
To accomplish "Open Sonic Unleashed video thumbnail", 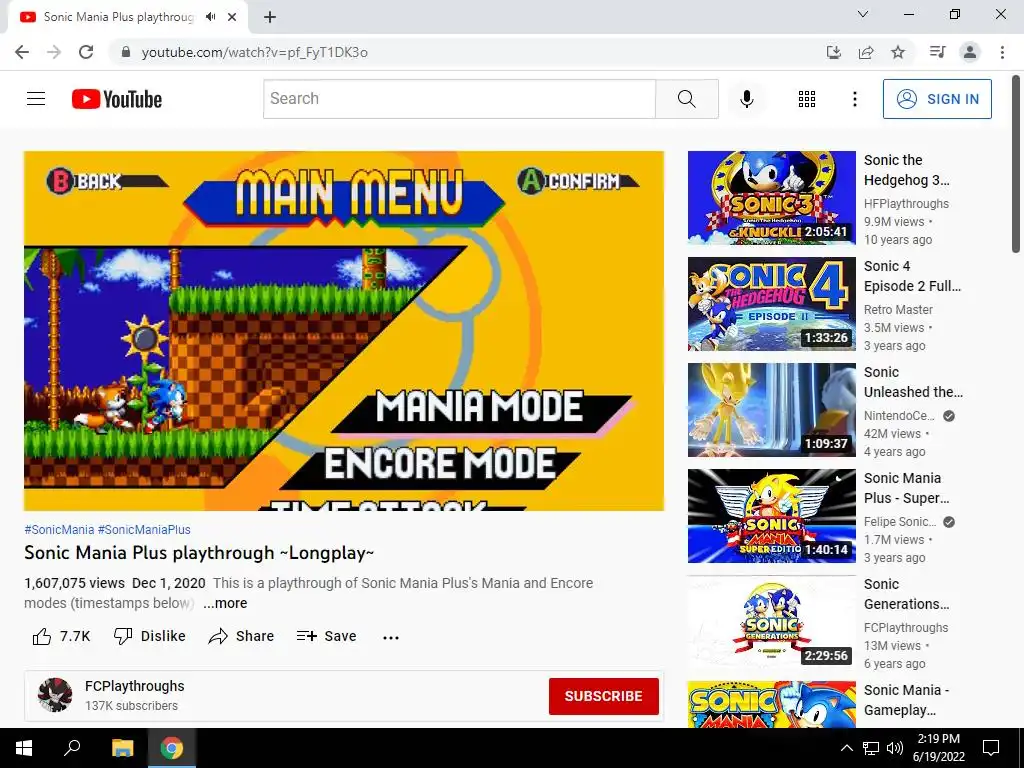I will click(x=771, y=409).
